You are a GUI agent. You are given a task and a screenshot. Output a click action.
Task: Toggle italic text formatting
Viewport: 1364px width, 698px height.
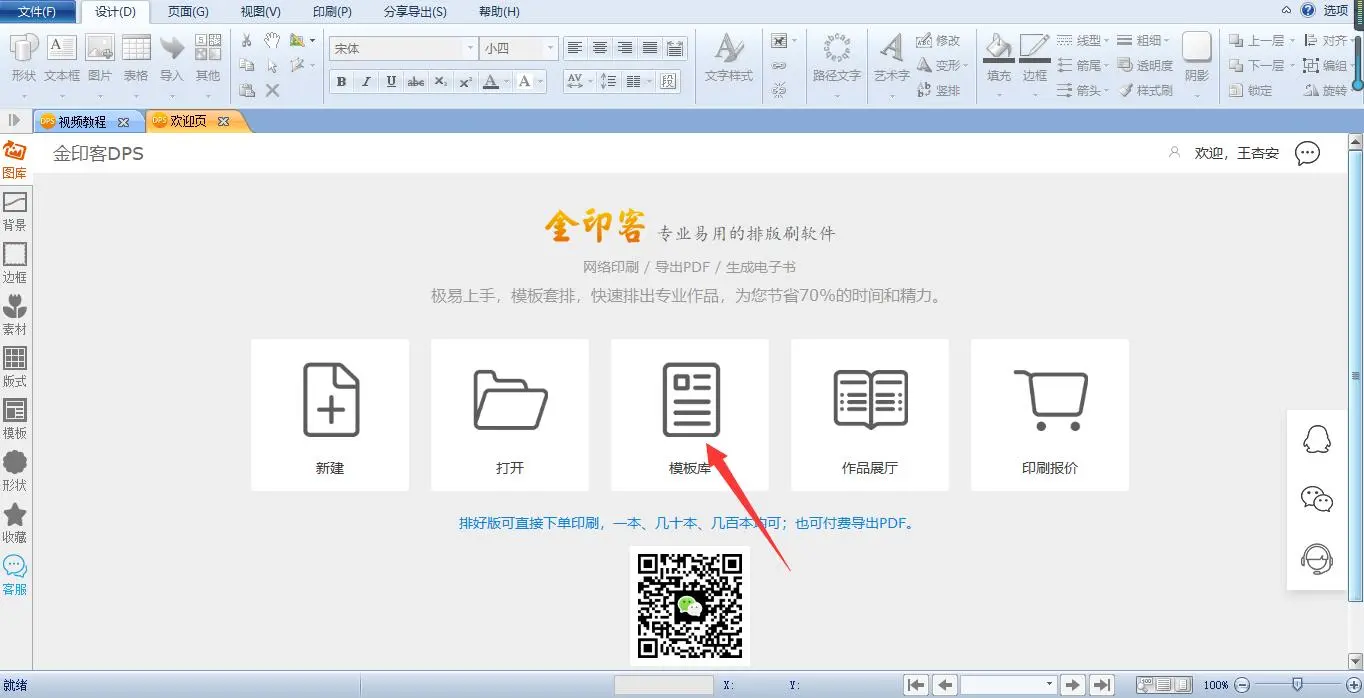(366, 82)
